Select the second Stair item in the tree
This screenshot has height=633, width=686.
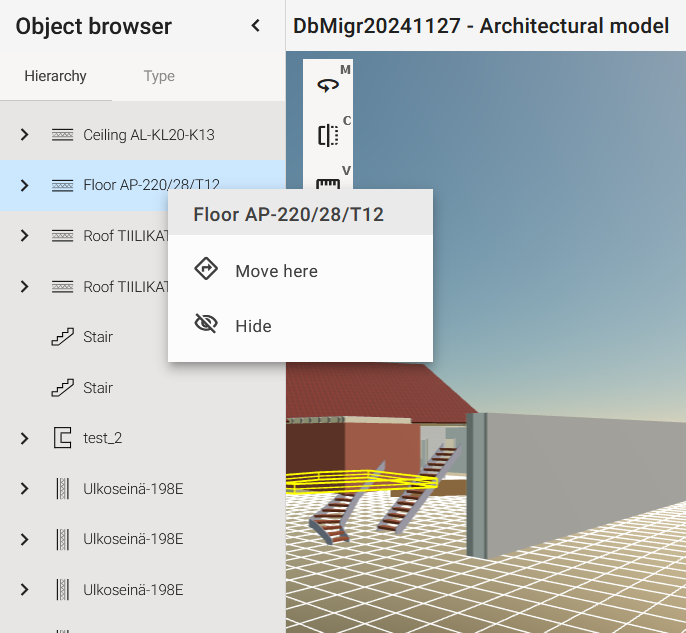98,388
